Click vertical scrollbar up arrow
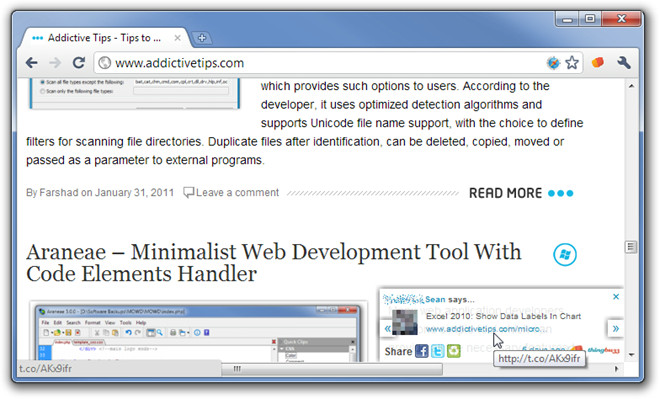 tap(631, 86)
